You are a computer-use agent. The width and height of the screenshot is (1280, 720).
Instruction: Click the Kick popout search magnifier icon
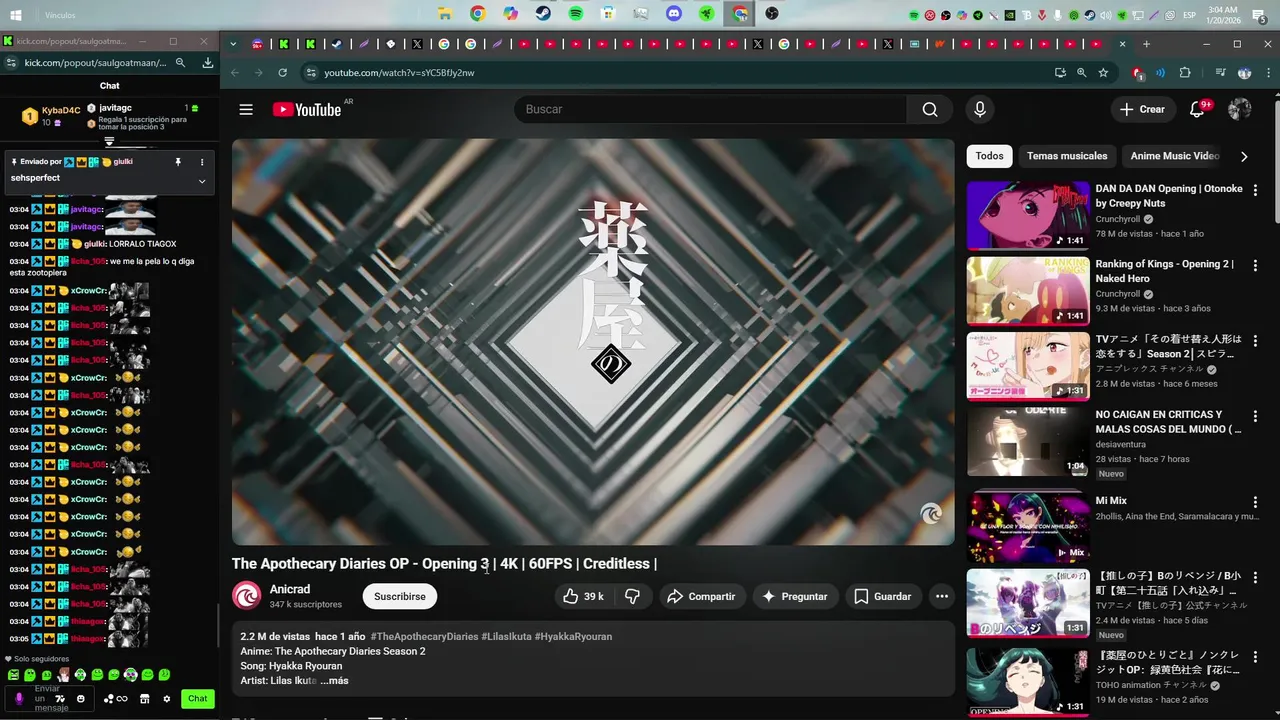[x=181, y=62]
